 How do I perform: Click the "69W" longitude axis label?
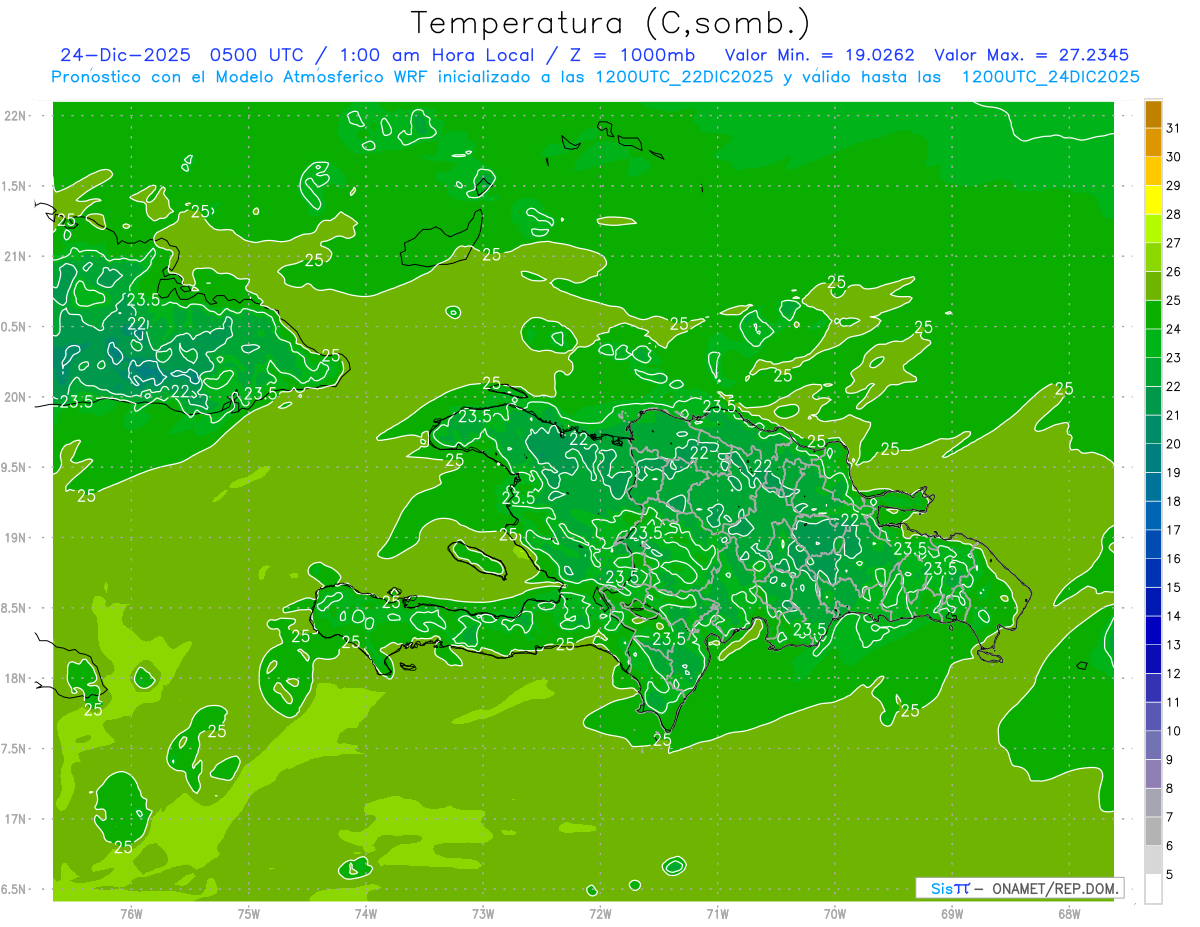(x=952, y=913)
